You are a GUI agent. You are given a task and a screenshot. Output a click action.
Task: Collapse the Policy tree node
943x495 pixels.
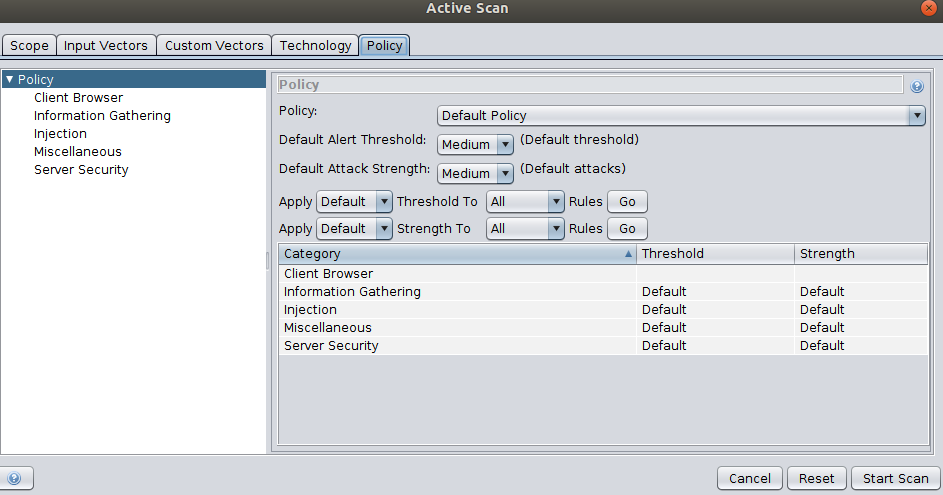[9, 79]
